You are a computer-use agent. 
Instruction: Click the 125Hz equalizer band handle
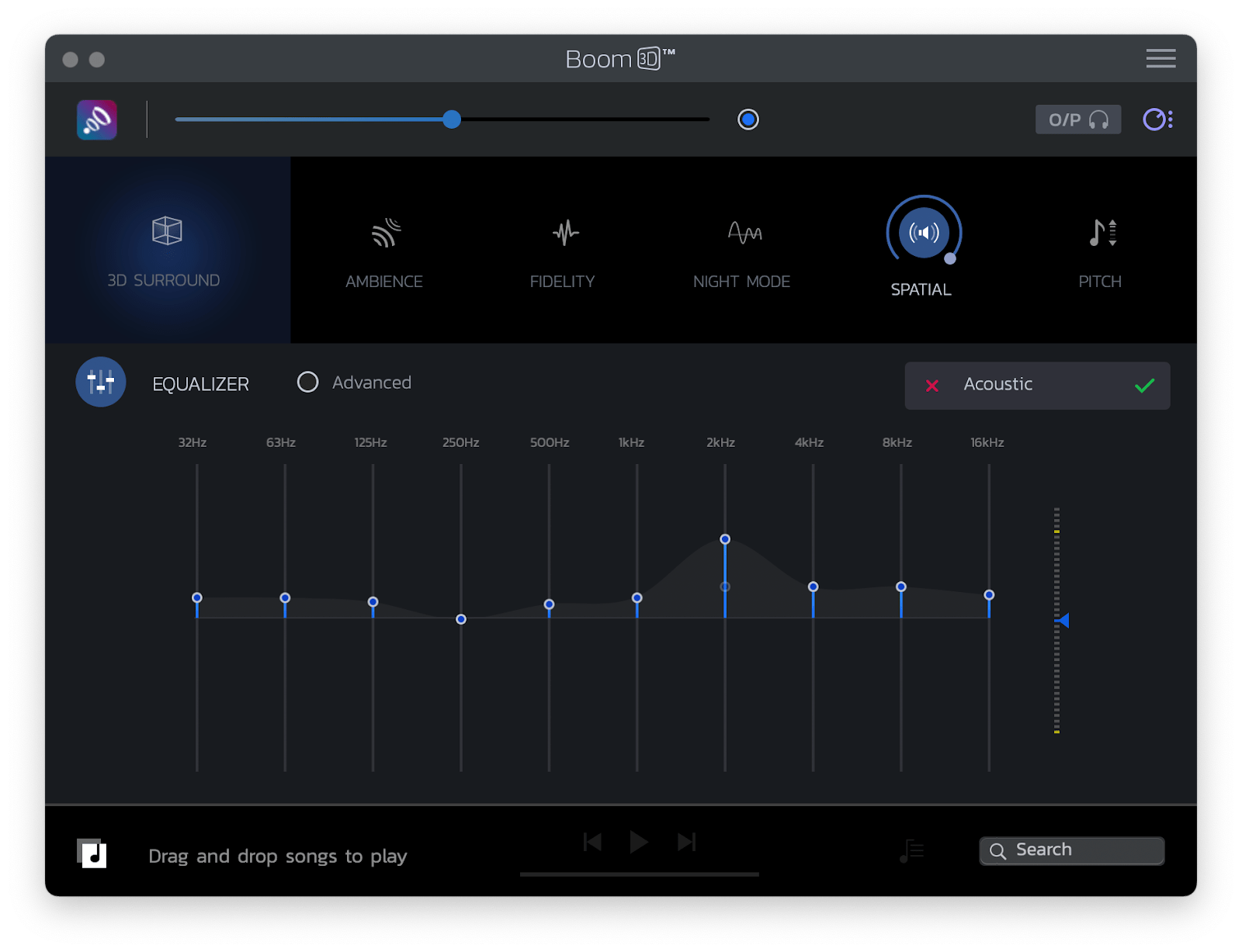pos(373,602)
